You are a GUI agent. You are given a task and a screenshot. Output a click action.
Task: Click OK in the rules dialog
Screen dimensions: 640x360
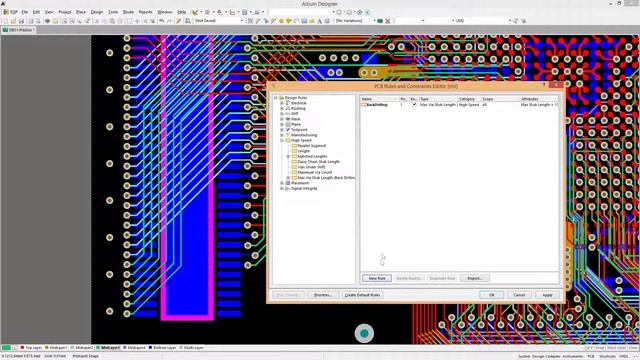click(x=491, y=295)
